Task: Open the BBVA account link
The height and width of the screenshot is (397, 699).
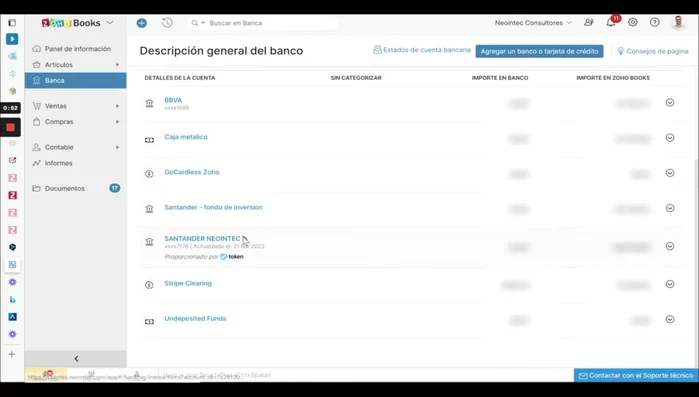Action: [x=173, y=100]
